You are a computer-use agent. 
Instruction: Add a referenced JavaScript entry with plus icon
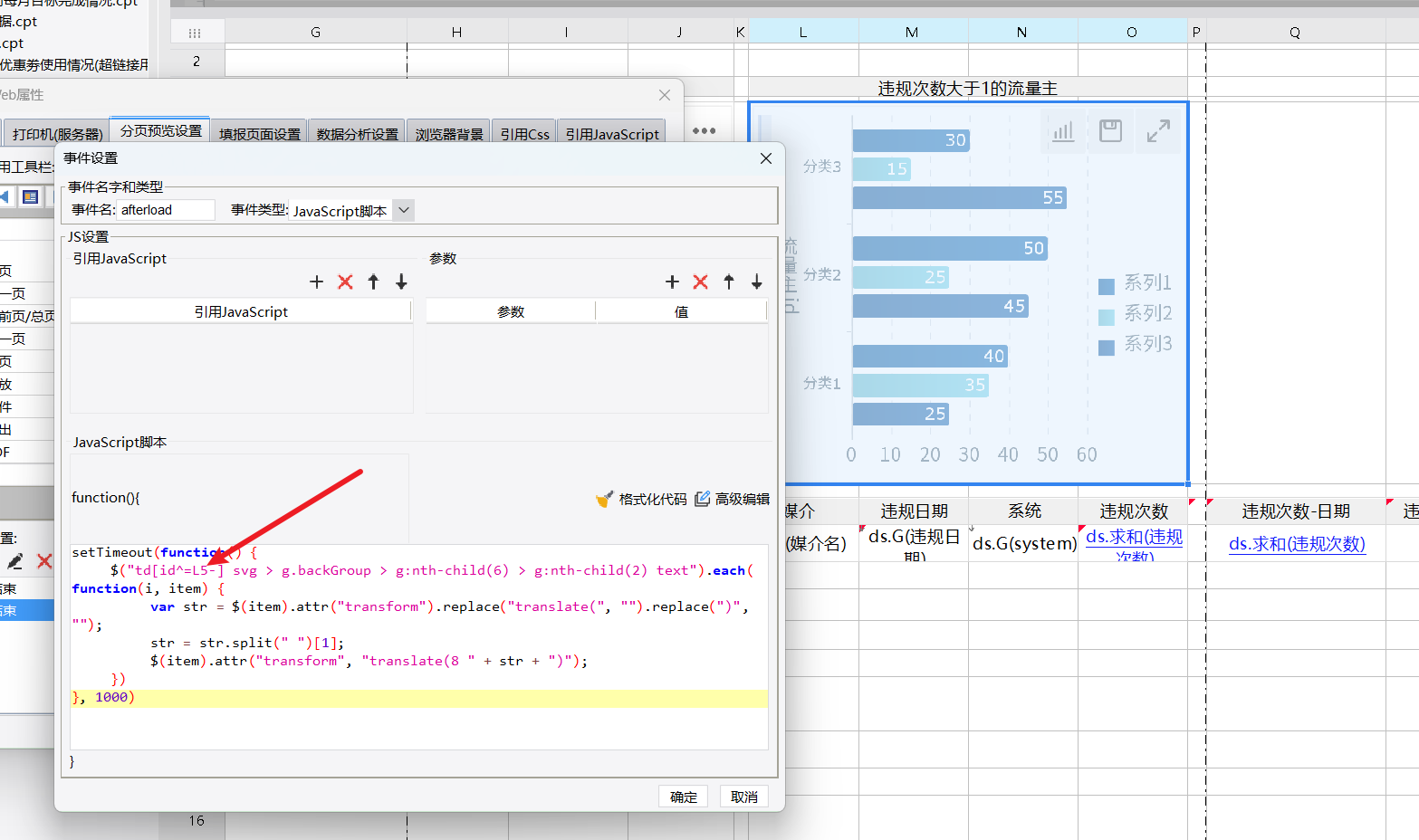(x=316, y=282)
